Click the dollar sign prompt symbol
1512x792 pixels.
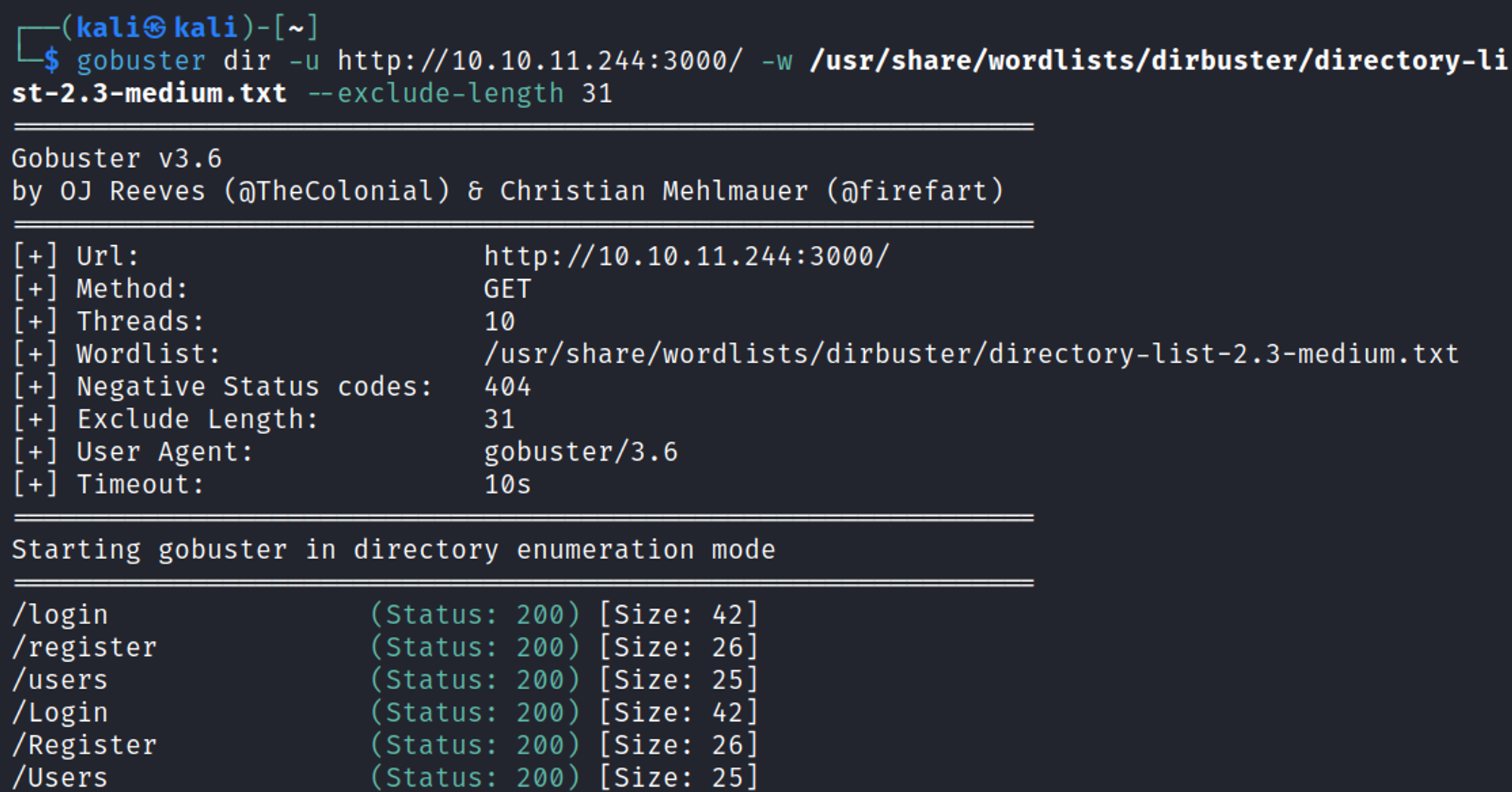point(51,61)
